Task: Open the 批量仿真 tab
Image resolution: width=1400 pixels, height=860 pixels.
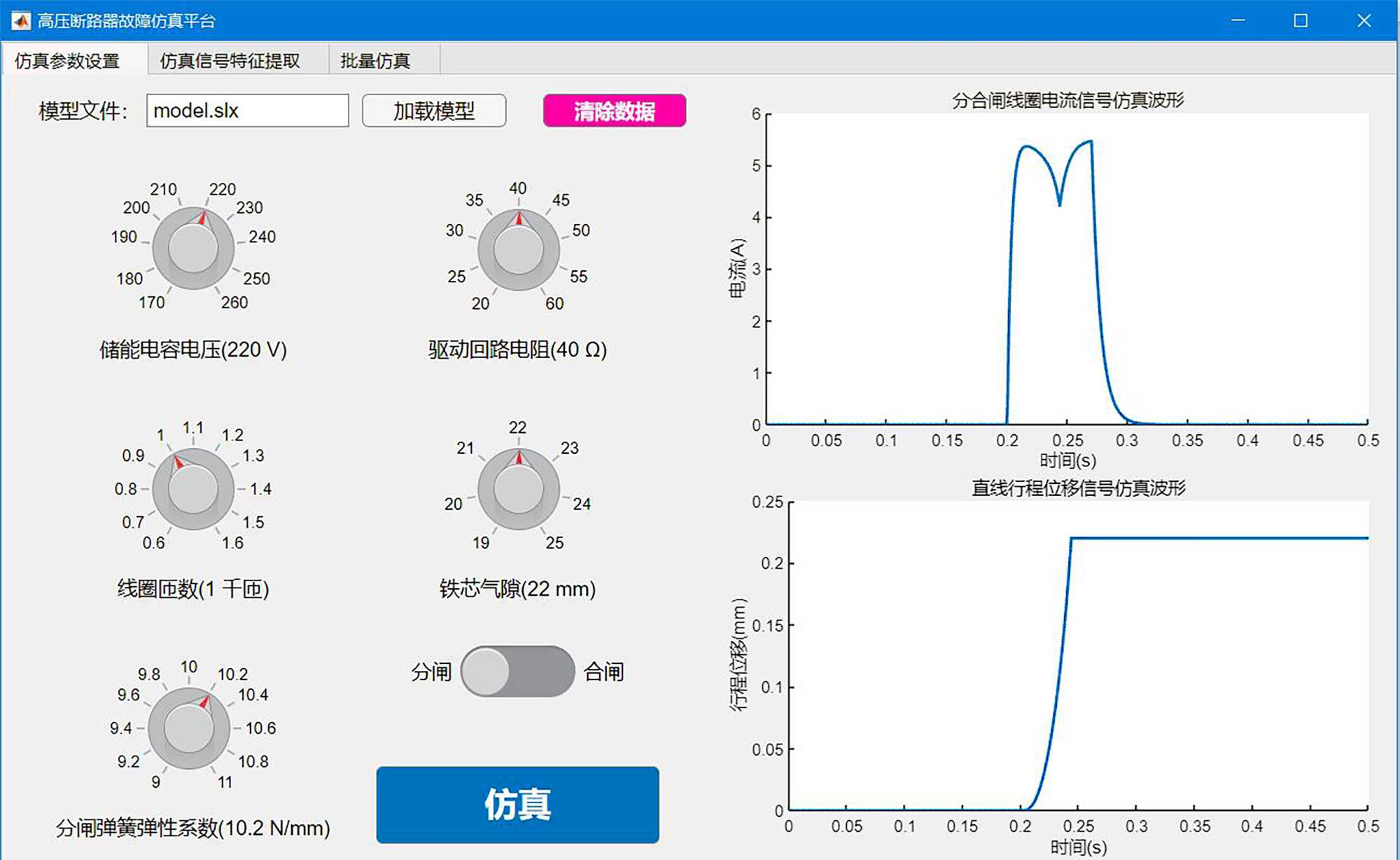Action: pyautogui.click(x=375, y=61)
